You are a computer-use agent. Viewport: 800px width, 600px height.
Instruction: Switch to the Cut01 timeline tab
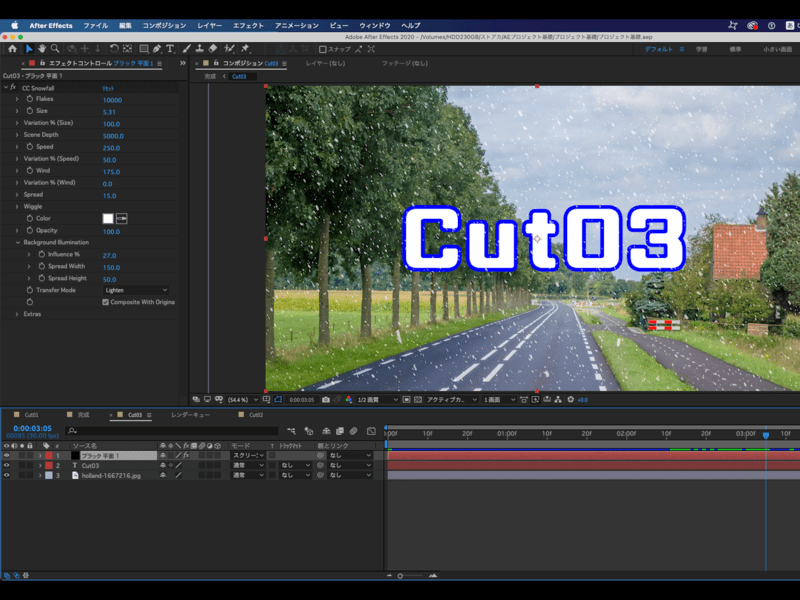coord(31,414)
